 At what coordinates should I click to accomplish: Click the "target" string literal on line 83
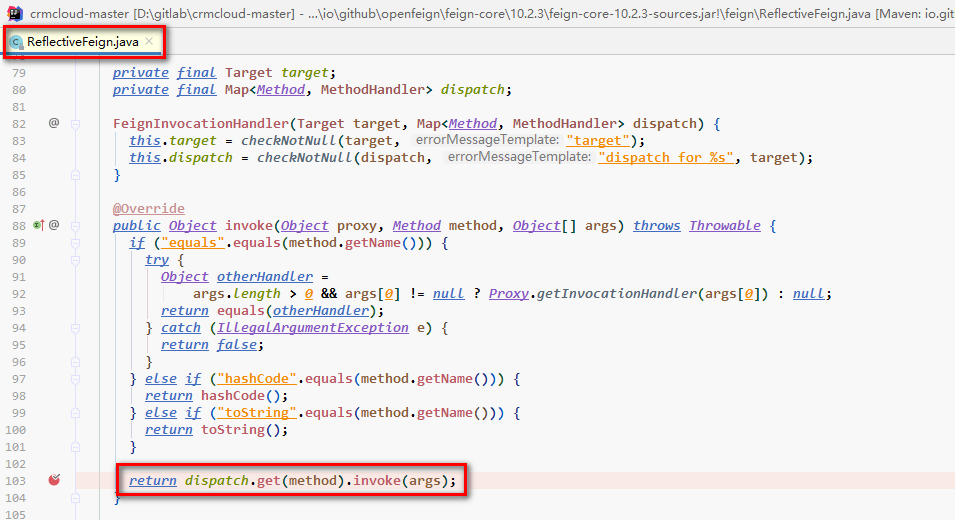(x=597, y=141)
